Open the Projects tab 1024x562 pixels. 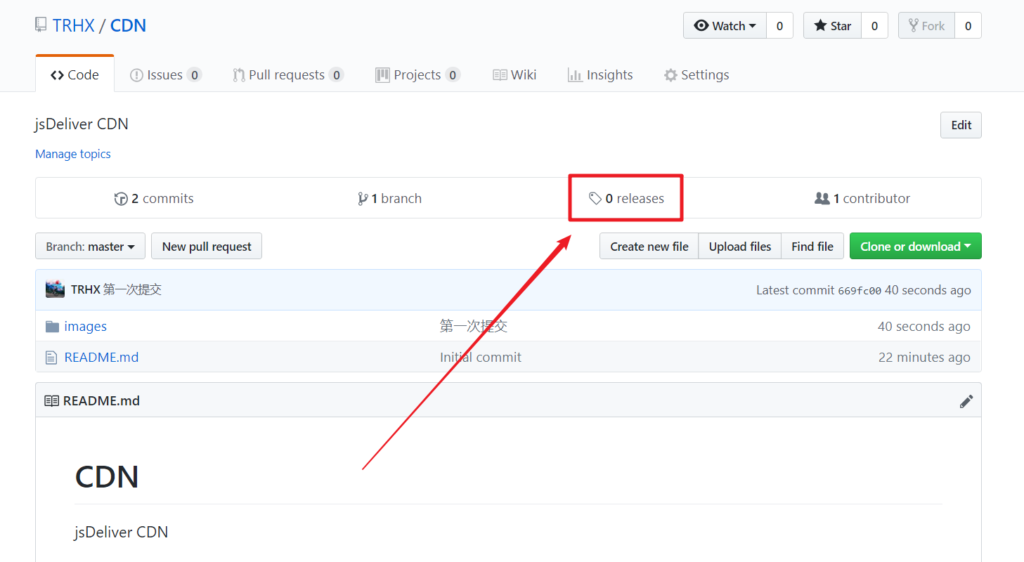pyautogui.click(x=417, y=74)
